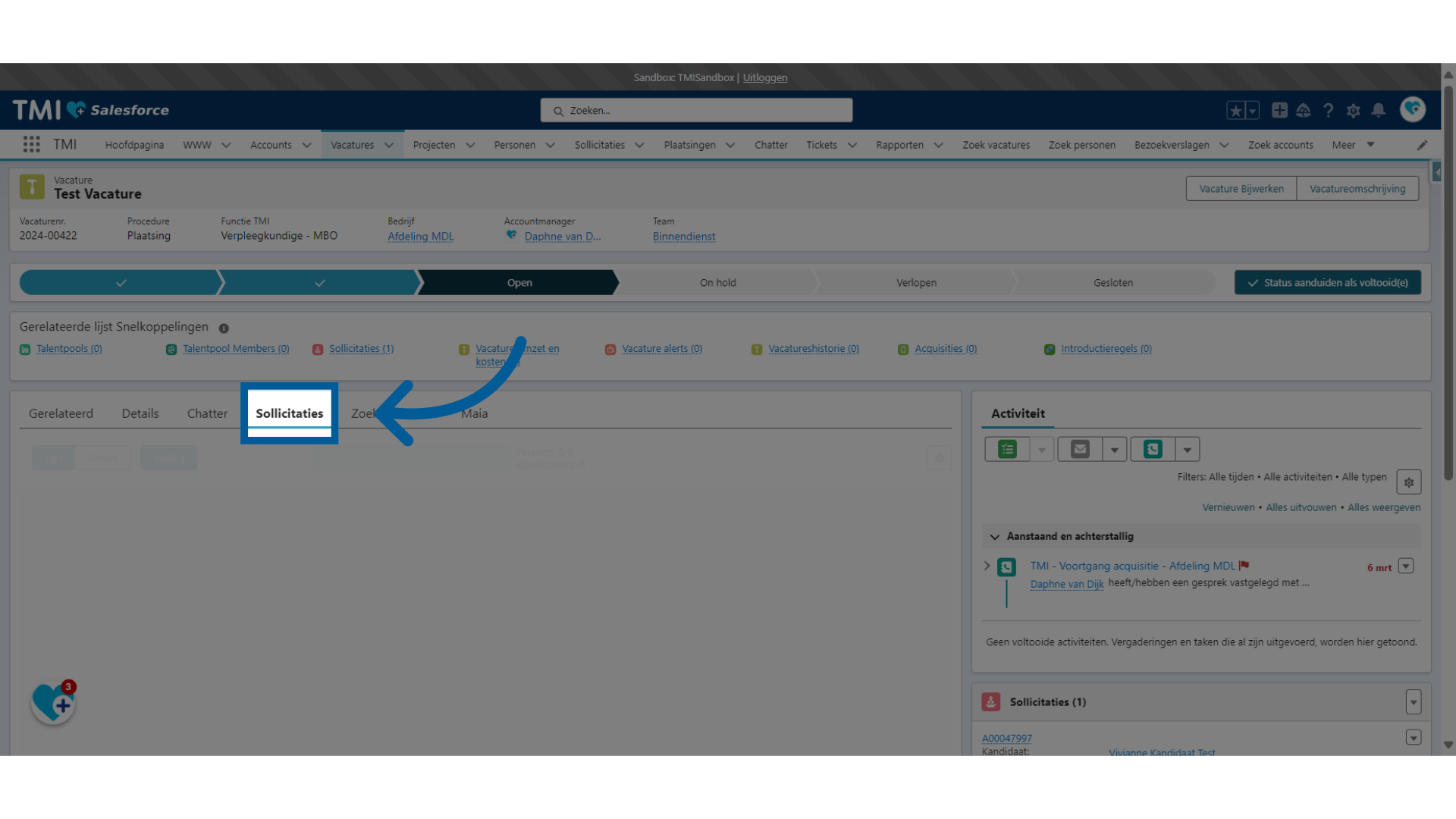
Task: Expand the TMI Voortgang acquisitie item
Action: tap(989, 565)
